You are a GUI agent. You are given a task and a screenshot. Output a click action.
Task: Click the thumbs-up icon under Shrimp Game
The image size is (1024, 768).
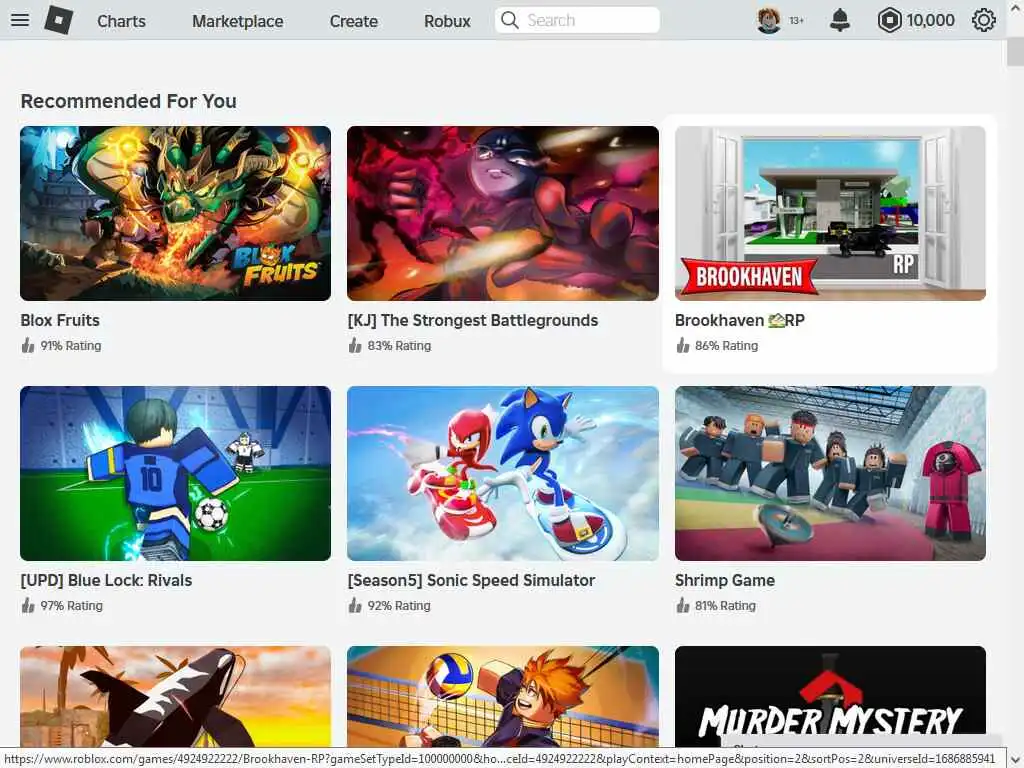[x=682, y=605]
